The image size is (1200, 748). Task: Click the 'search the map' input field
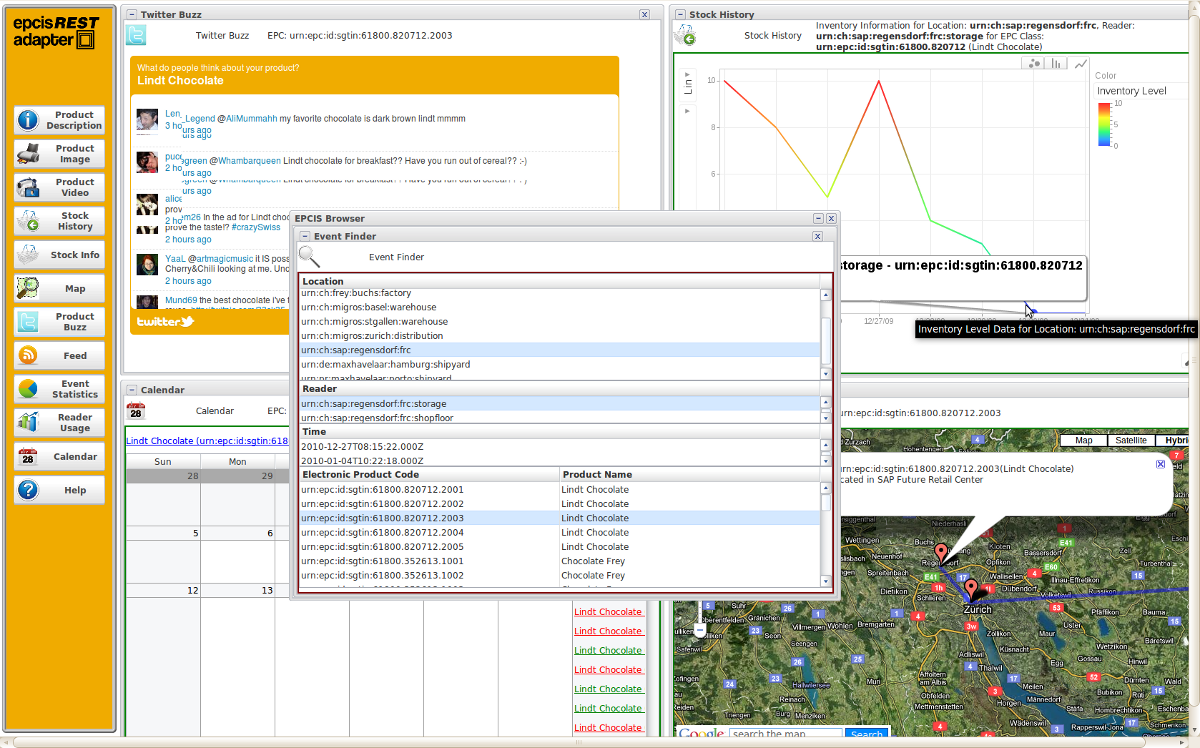tap(785, 735)
